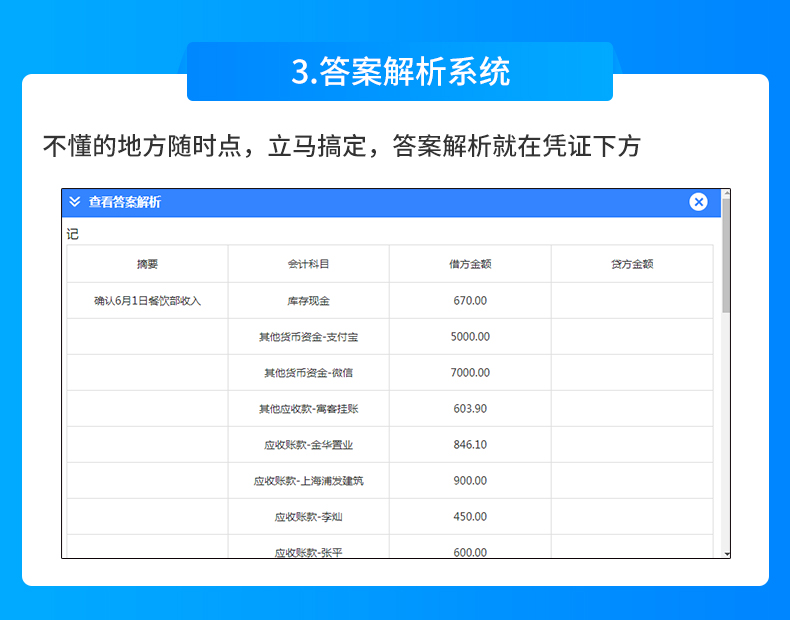Click the 其他应收款-宾客挂账 account cell

click(x=308, y=409)
